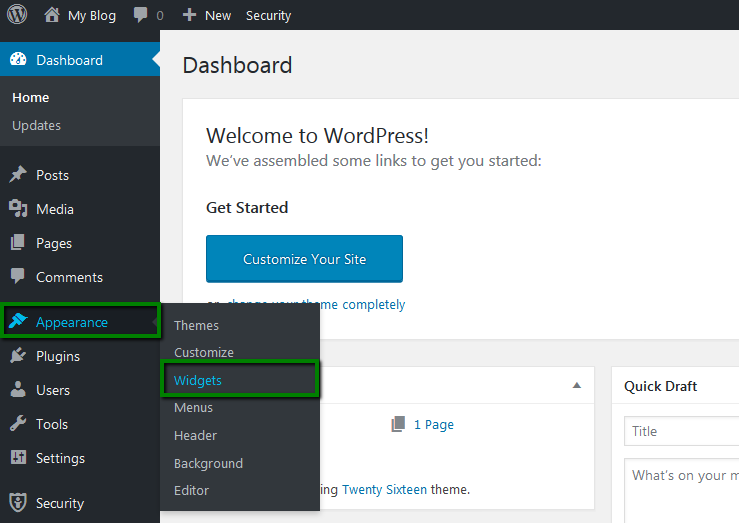Screen dimensions: 739x523
Task: Click the Posts pushpin icon
Action: (x=18, y=174)
